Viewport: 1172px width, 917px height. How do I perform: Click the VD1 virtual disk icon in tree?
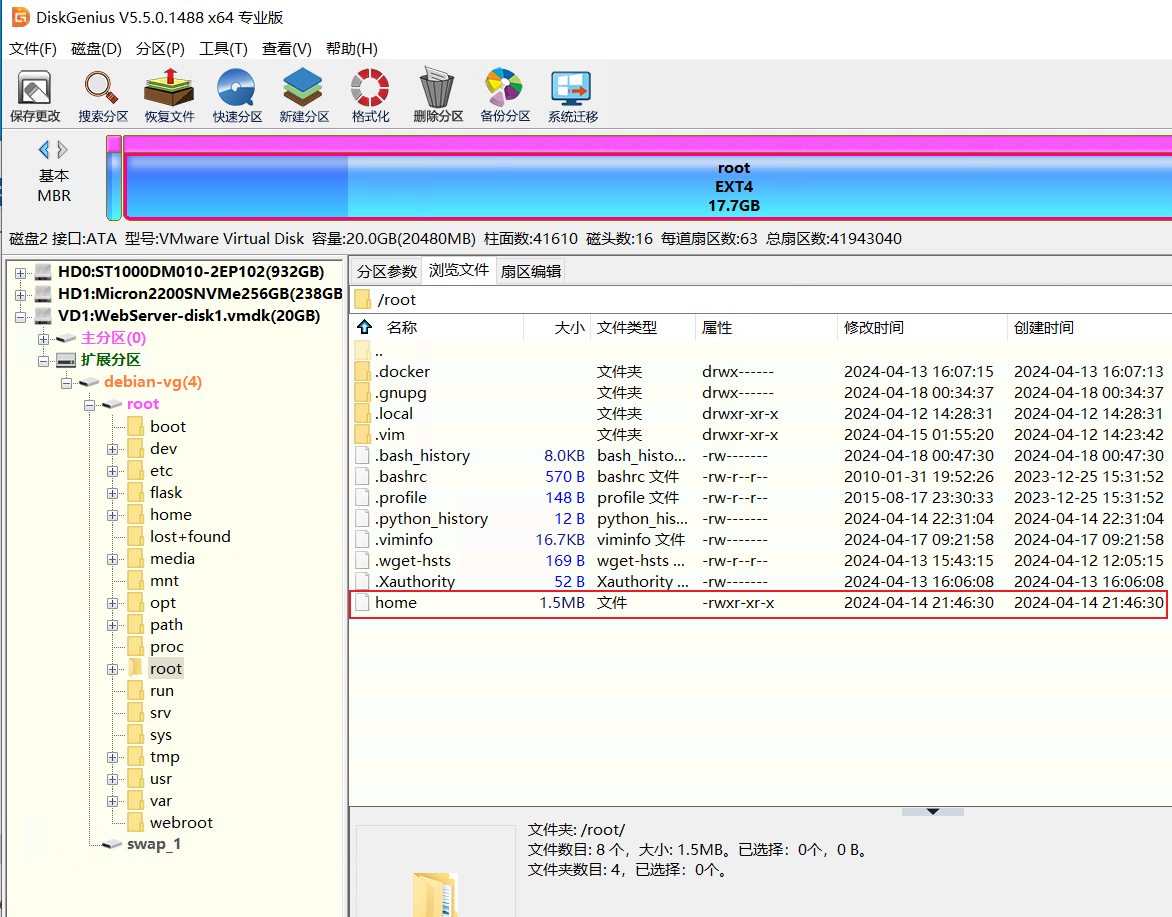43,316
